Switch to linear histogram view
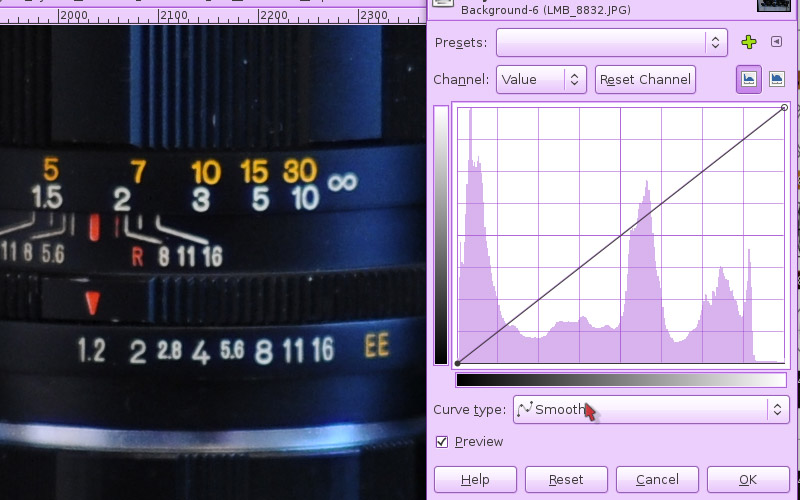800x500 pixels. 749,79
